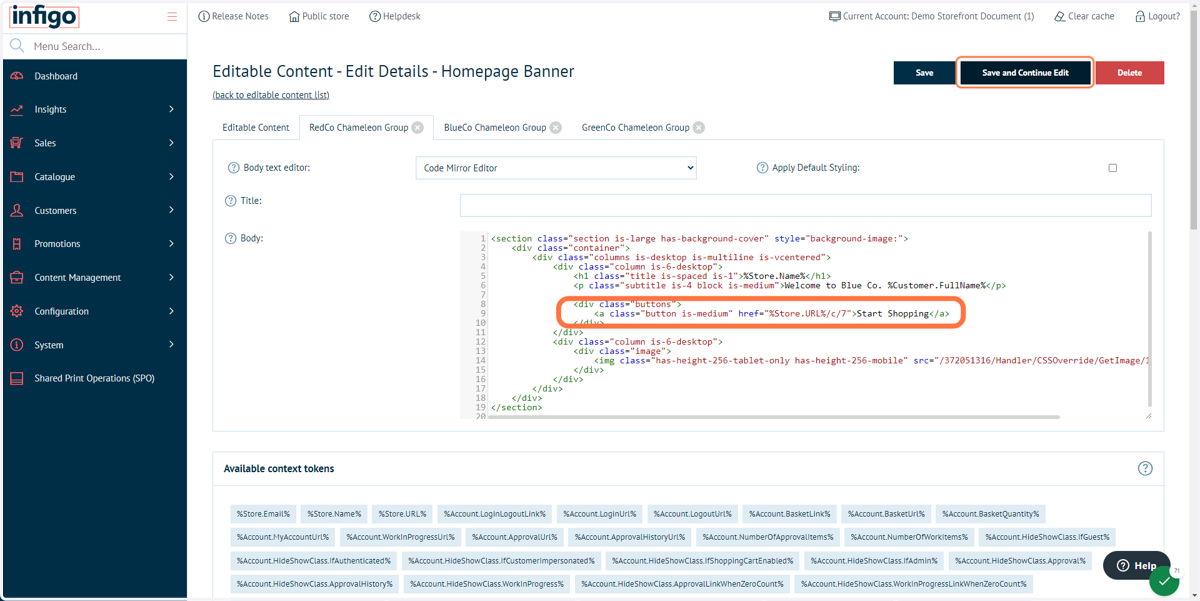Click Save and Continue Edit button
1200x601 pixels.
1025,73
